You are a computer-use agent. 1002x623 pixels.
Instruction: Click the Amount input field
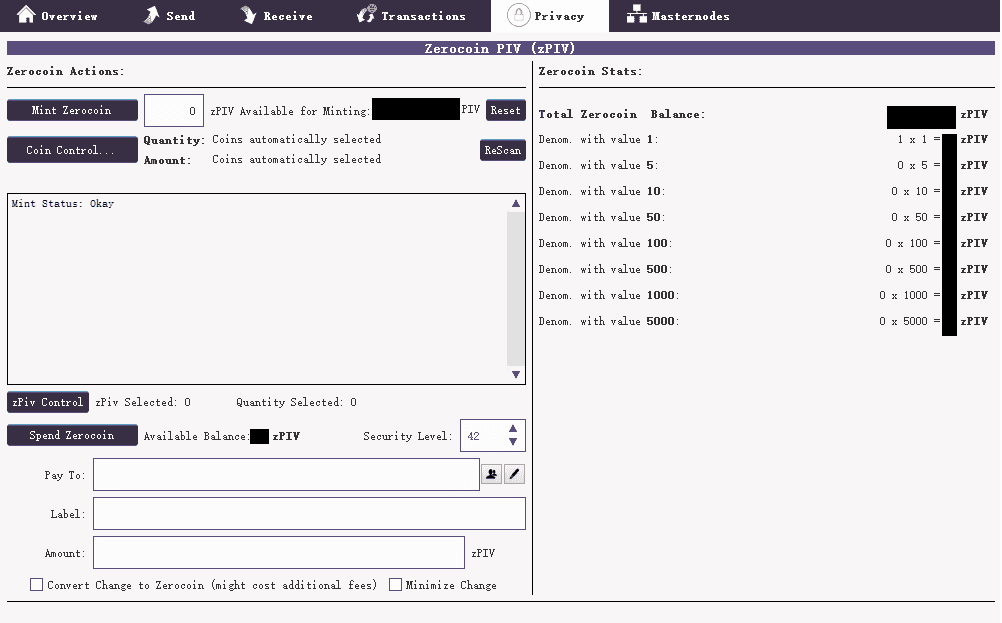coord(279,553)
